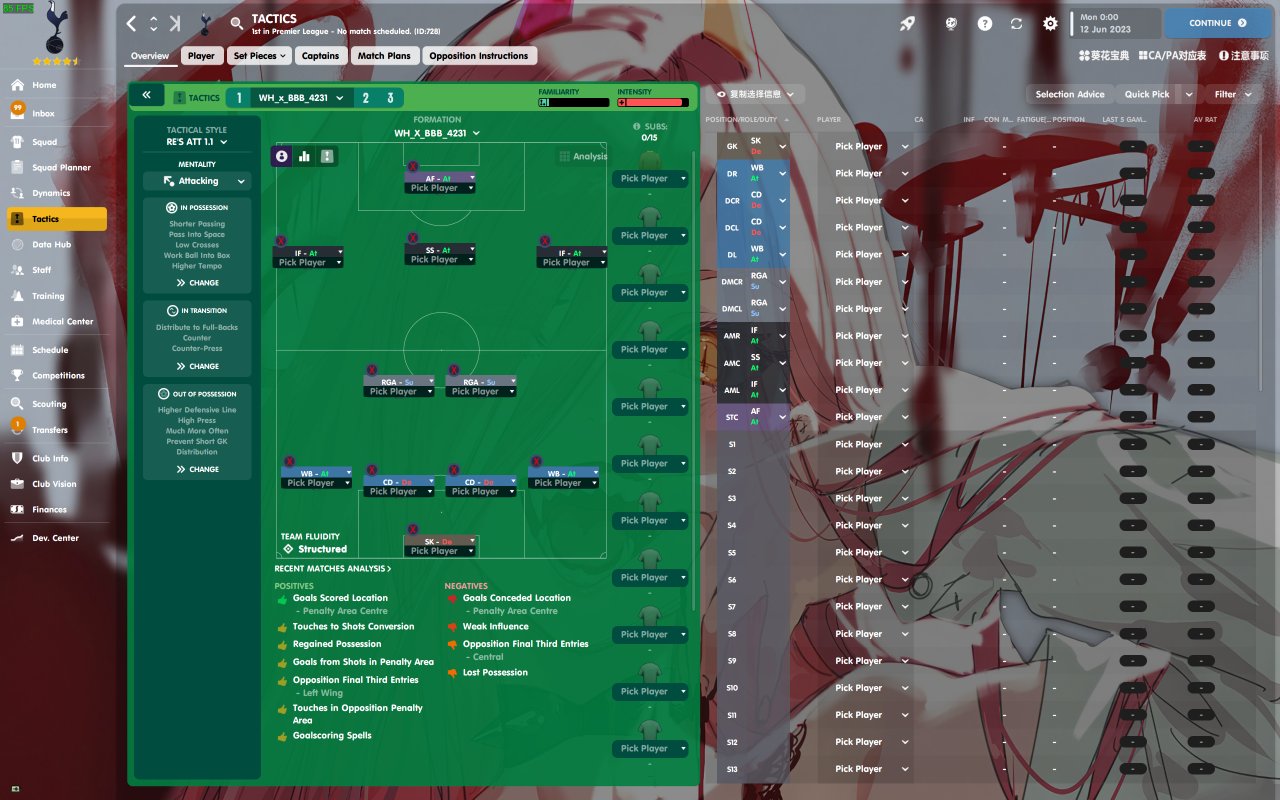Open the settings gear in top bar
1280x800 pixels.
[1050, 23]
